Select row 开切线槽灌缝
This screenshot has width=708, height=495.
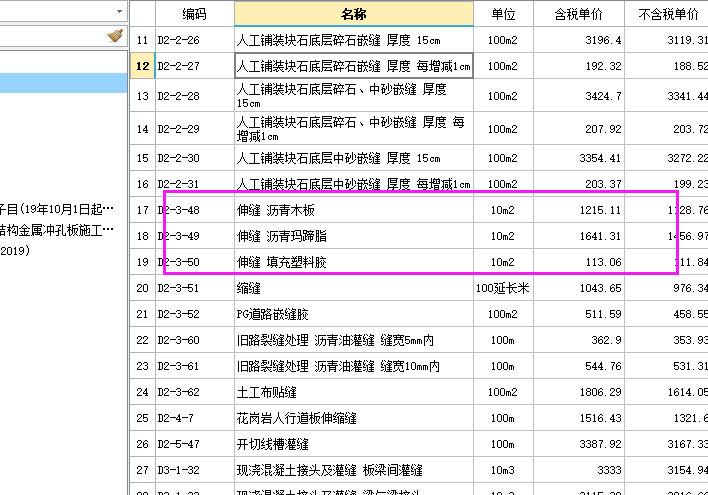[354, 444]
